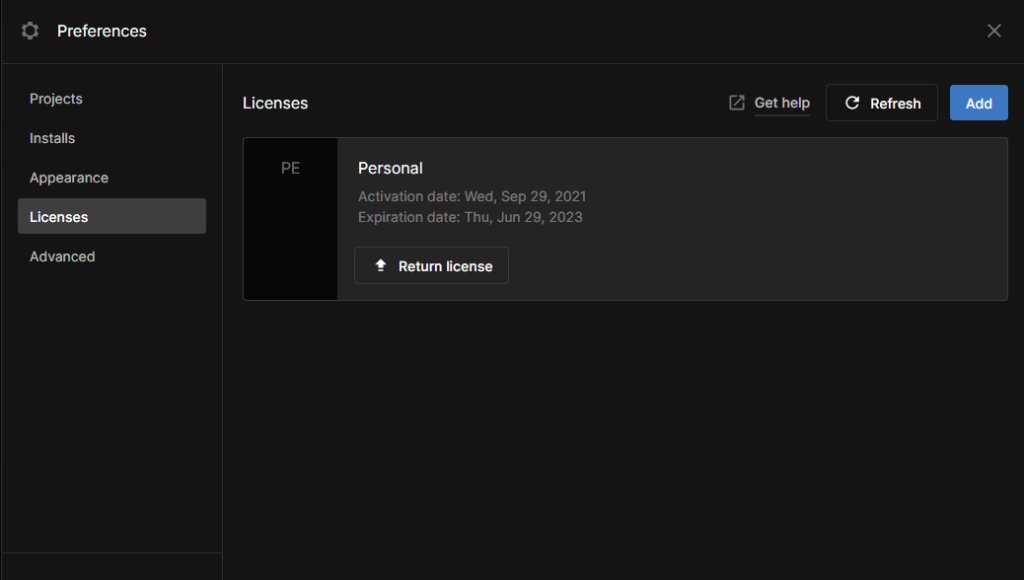Click the Preferences gear icon
The image size is (1024, 580).
coord(30,31)
